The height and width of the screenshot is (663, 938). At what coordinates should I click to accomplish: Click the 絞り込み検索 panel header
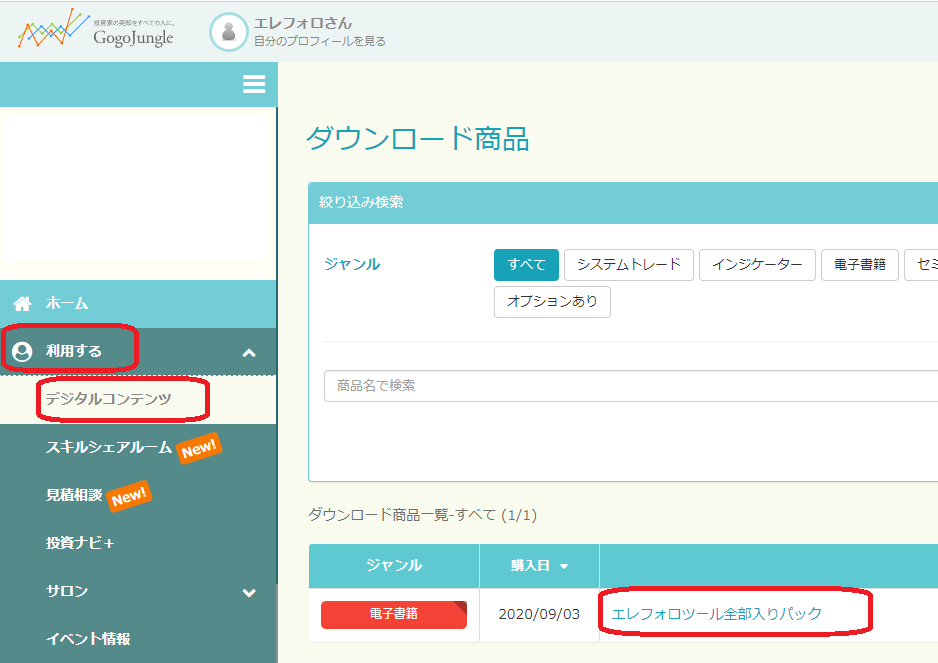point(623,203)
